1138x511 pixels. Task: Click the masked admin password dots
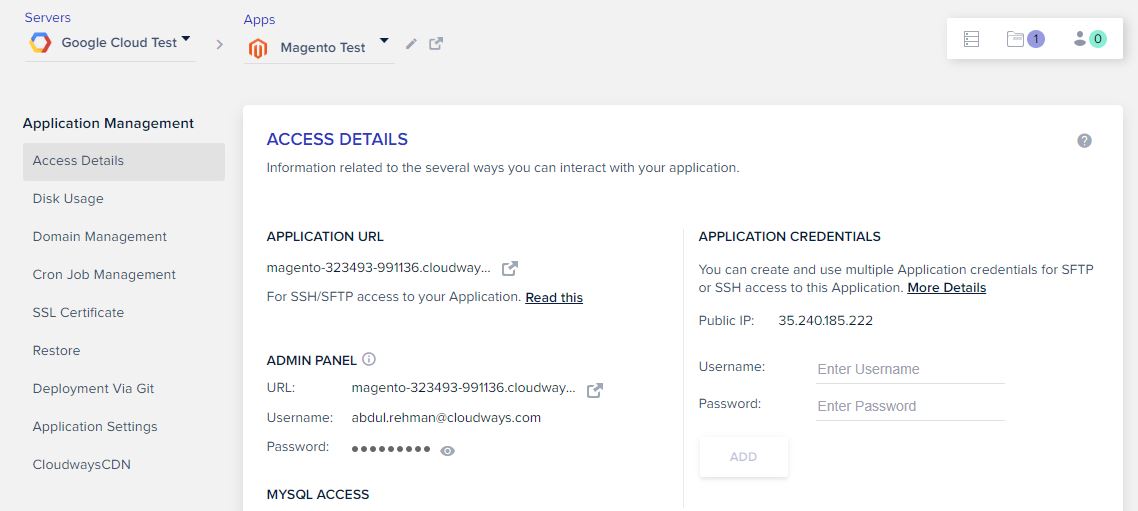coord(390,449)
